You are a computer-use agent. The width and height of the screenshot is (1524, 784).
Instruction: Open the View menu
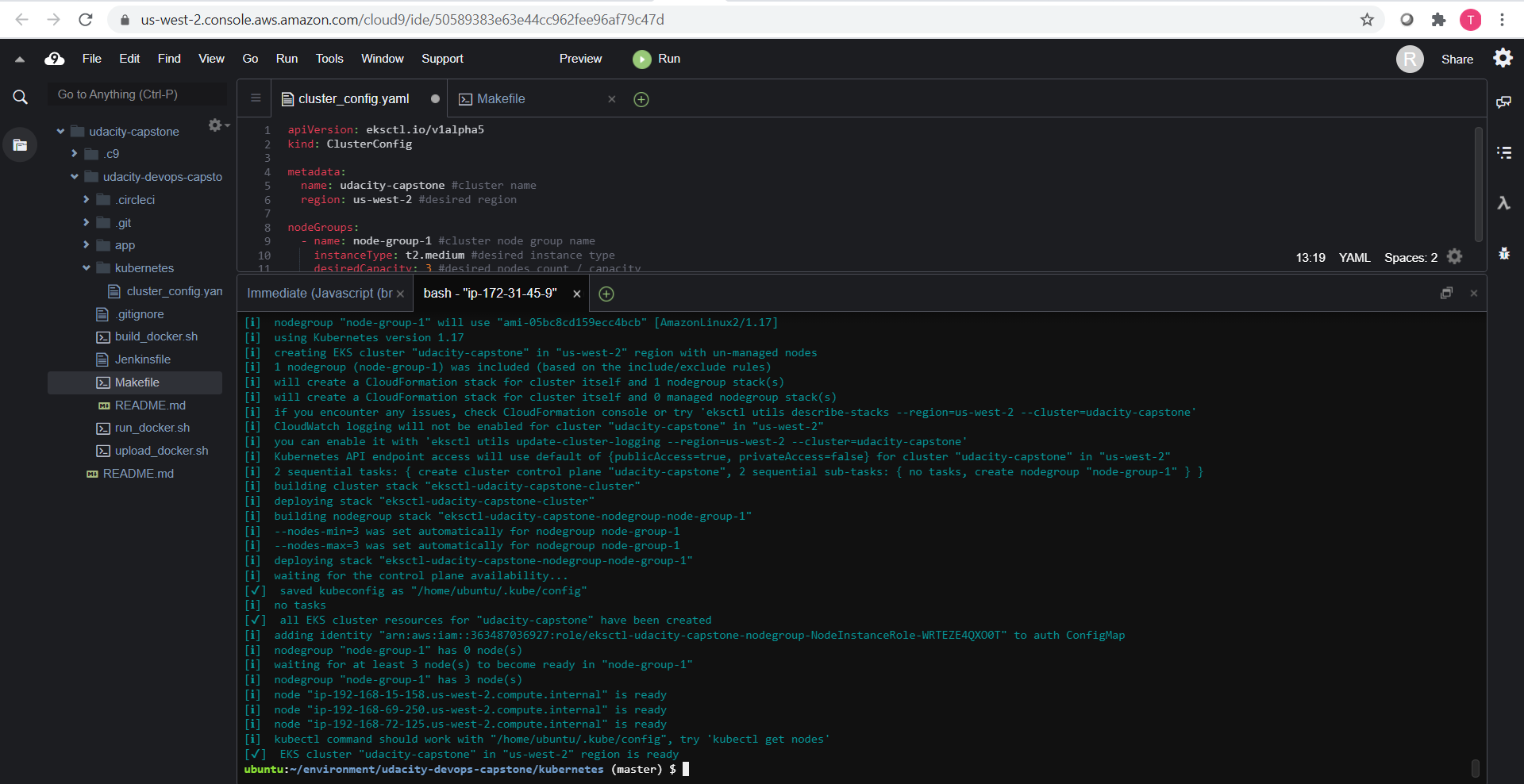211,59
